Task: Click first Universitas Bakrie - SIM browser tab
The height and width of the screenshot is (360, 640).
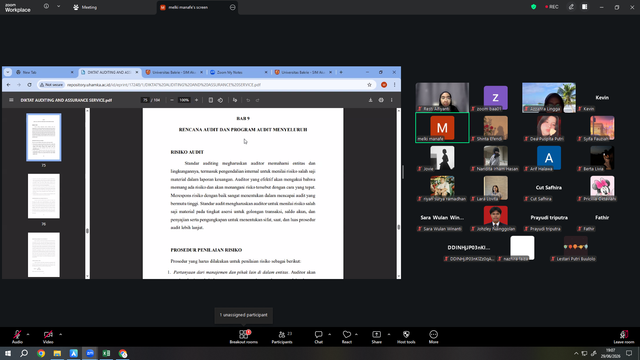Action: (174, 72)
